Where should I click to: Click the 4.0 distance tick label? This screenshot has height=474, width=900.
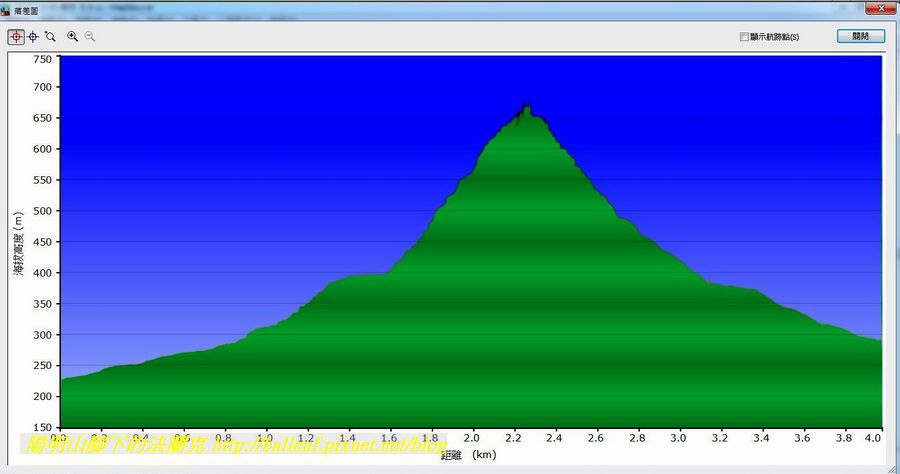point(873,438)
